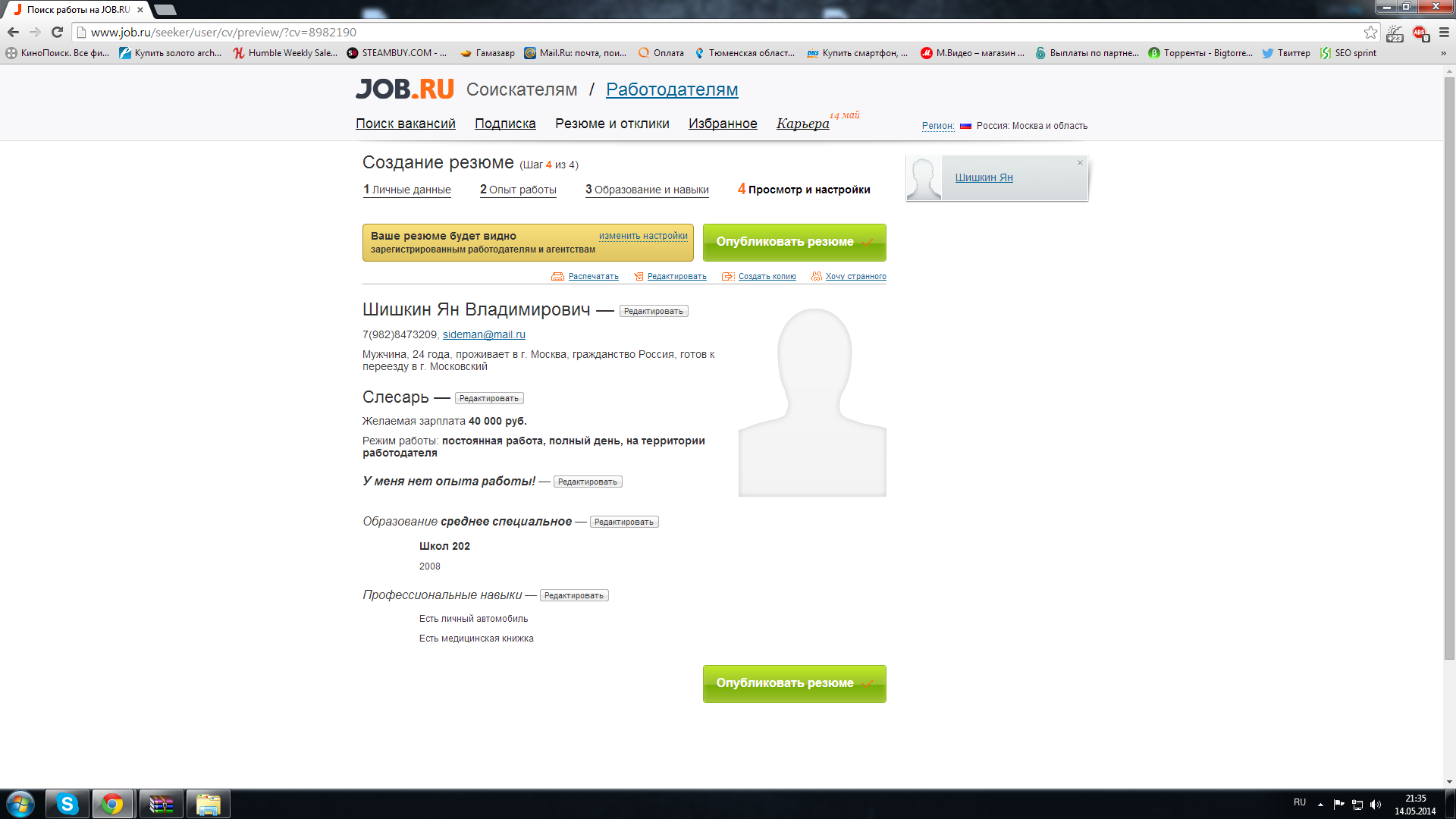Open the sideman@mail.ru email link

[484, 334]
